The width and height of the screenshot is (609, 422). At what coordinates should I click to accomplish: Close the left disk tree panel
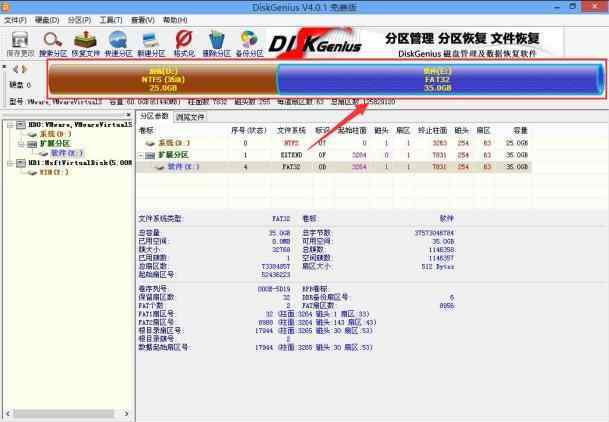tap(128, 115)
